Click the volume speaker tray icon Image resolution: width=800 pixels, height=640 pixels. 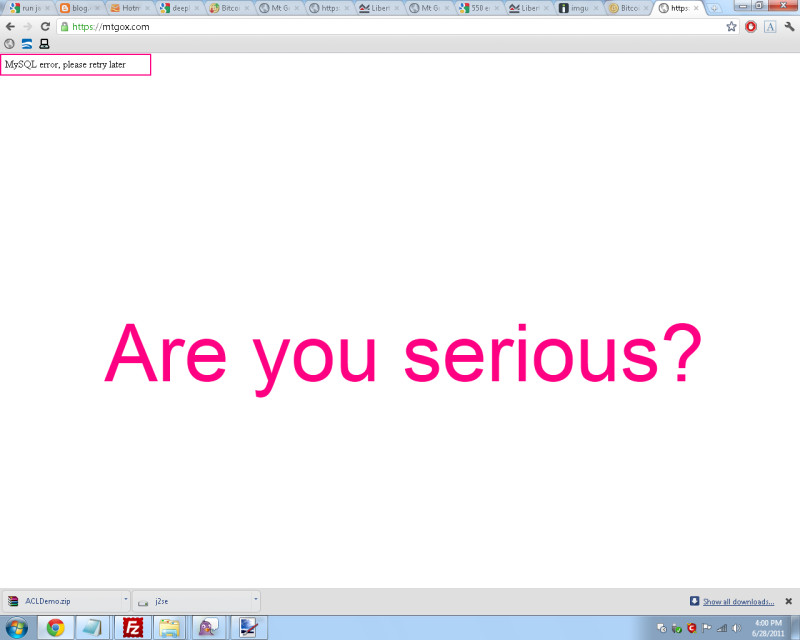coord(736,628)
